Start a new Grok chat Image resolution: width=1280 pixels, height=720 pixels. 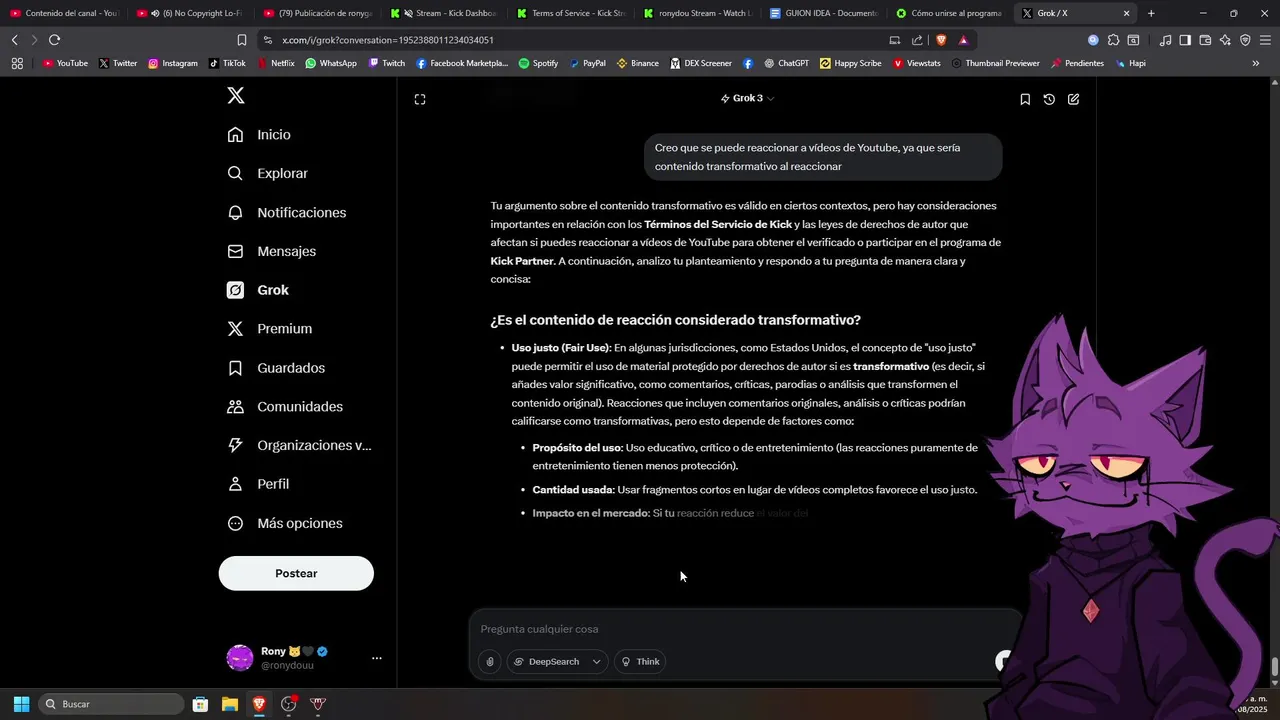pos(1073,99)
